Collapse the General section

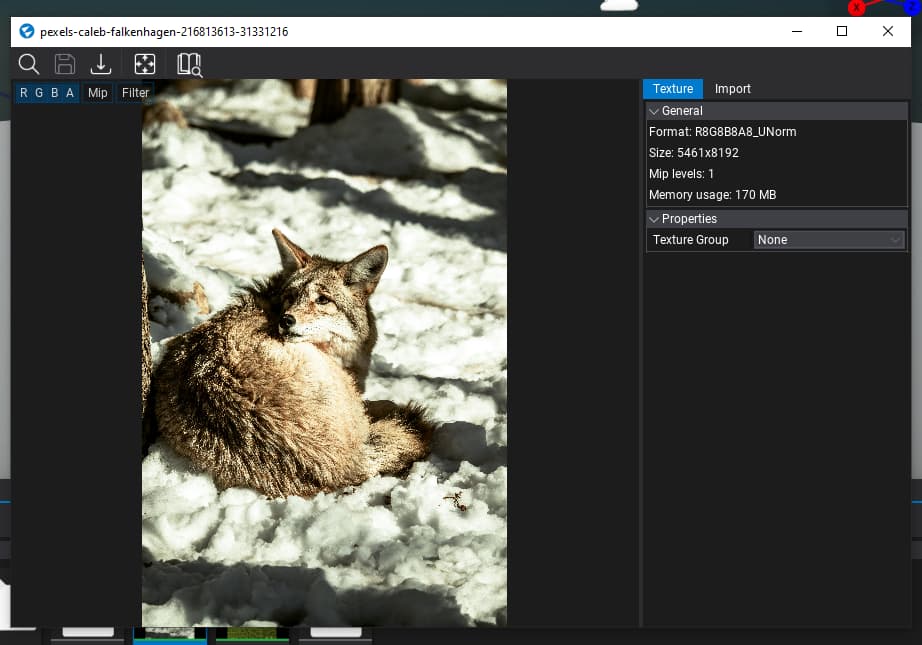tap(655, 111)
